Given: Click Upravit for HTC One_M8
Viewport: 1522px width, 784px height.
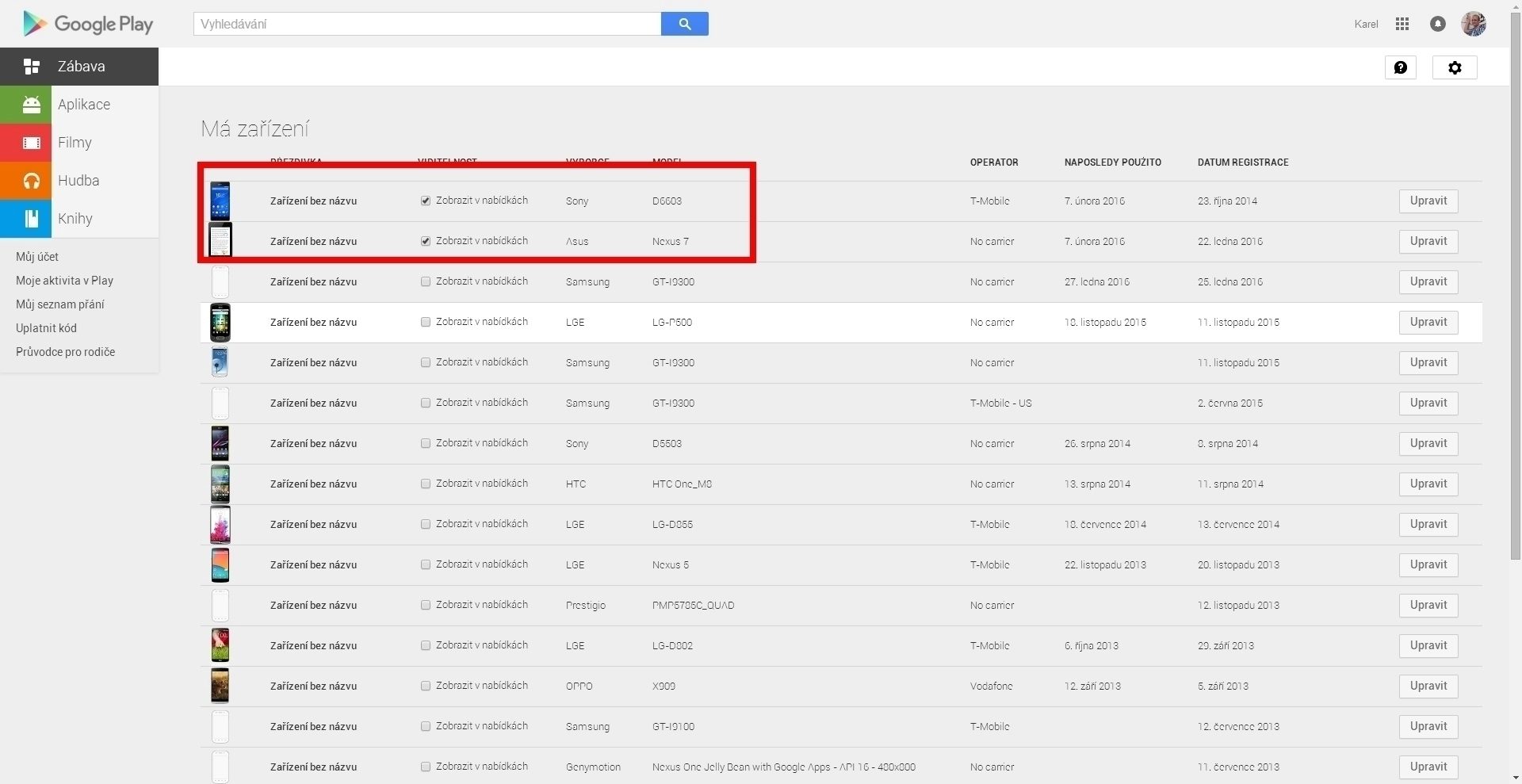Looking at the screenshot, I should [1428, 484].
